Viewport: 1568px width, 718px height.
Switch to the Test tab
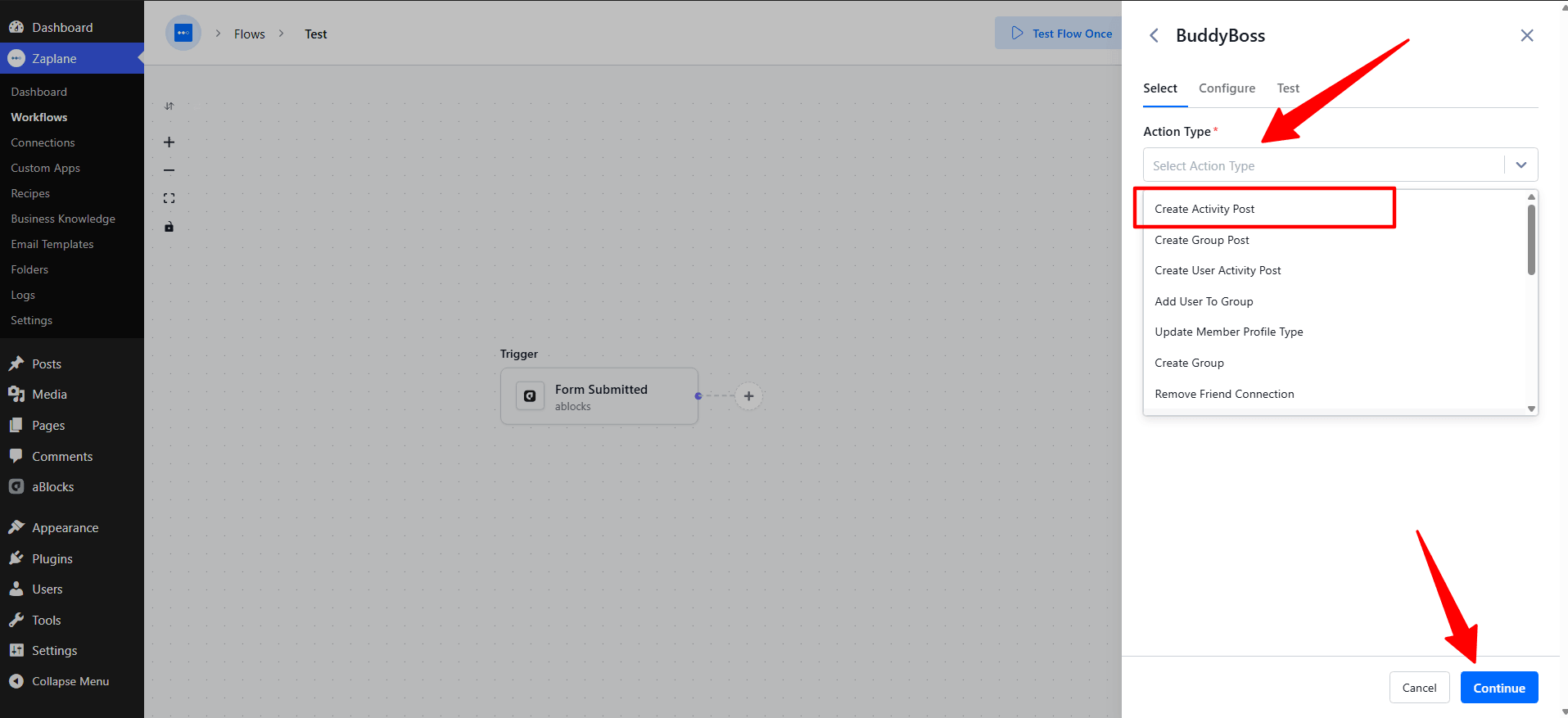coord(1288,88)
